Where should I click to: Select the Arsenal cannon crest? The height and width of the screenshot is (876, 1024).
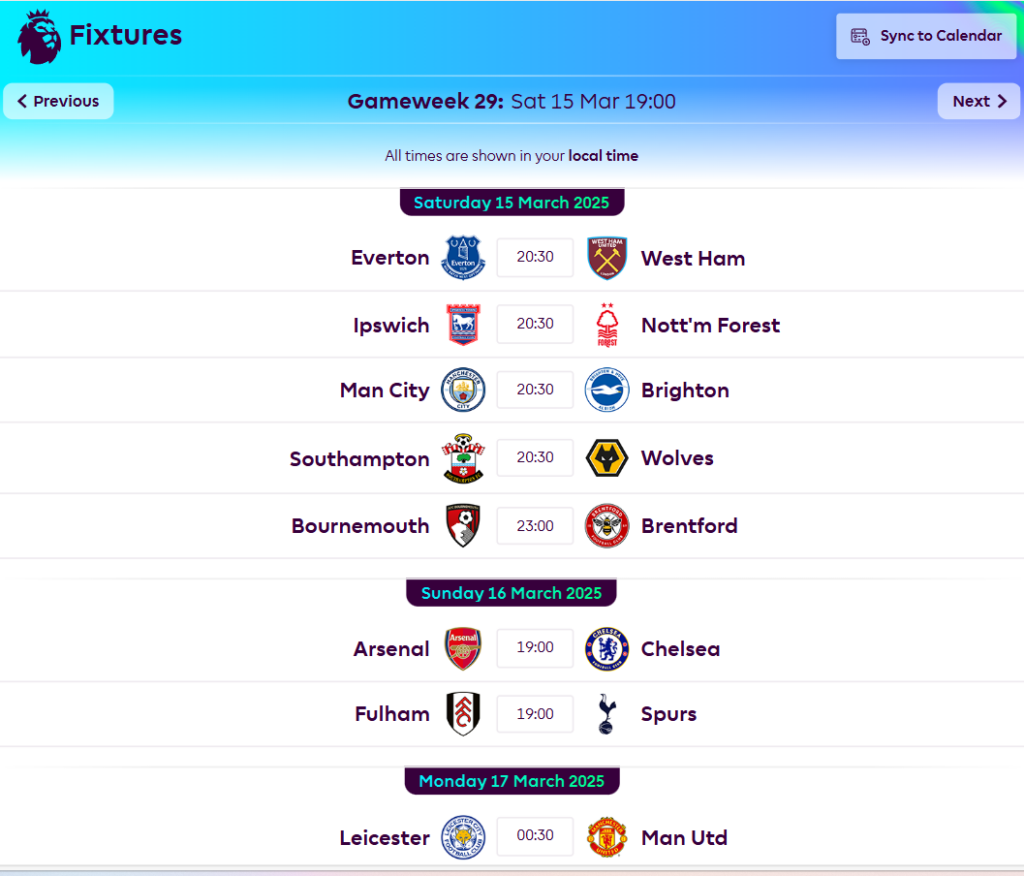pos(463,648)
